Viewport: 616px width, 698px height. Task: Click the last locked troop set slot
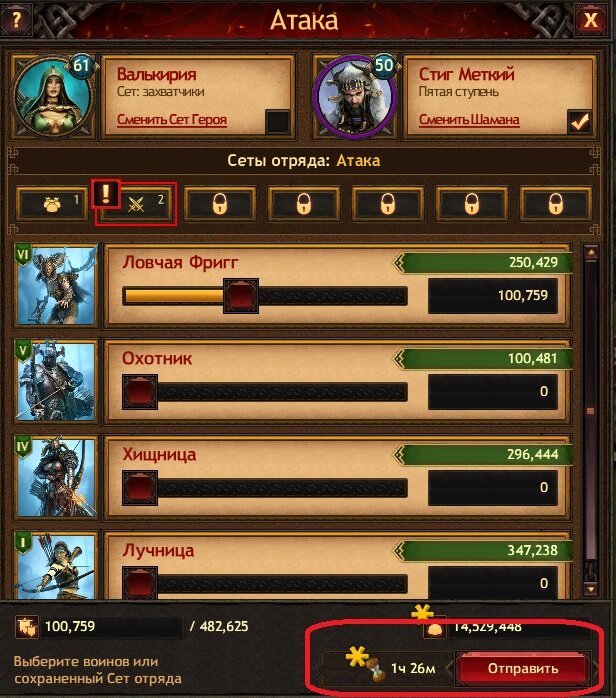[x=556, y=204]
